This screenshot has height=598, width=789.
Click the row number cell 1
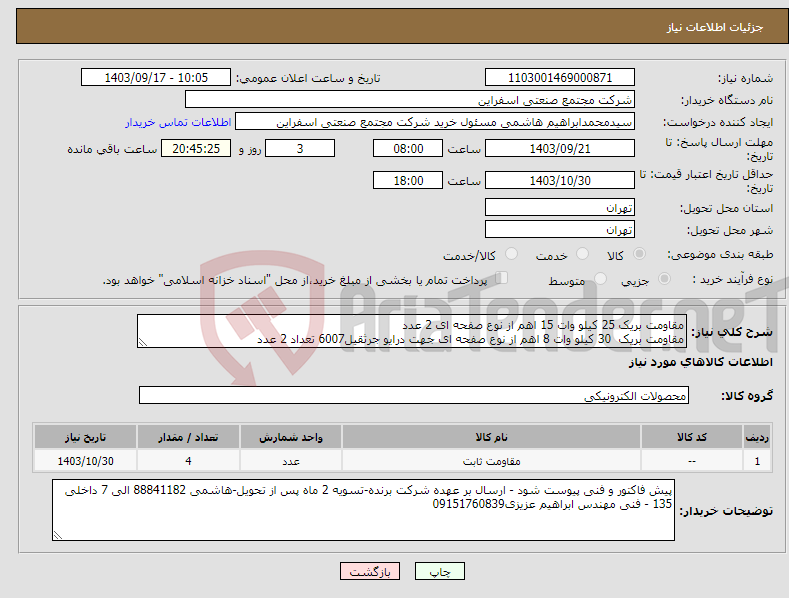[x=757, y=461]
